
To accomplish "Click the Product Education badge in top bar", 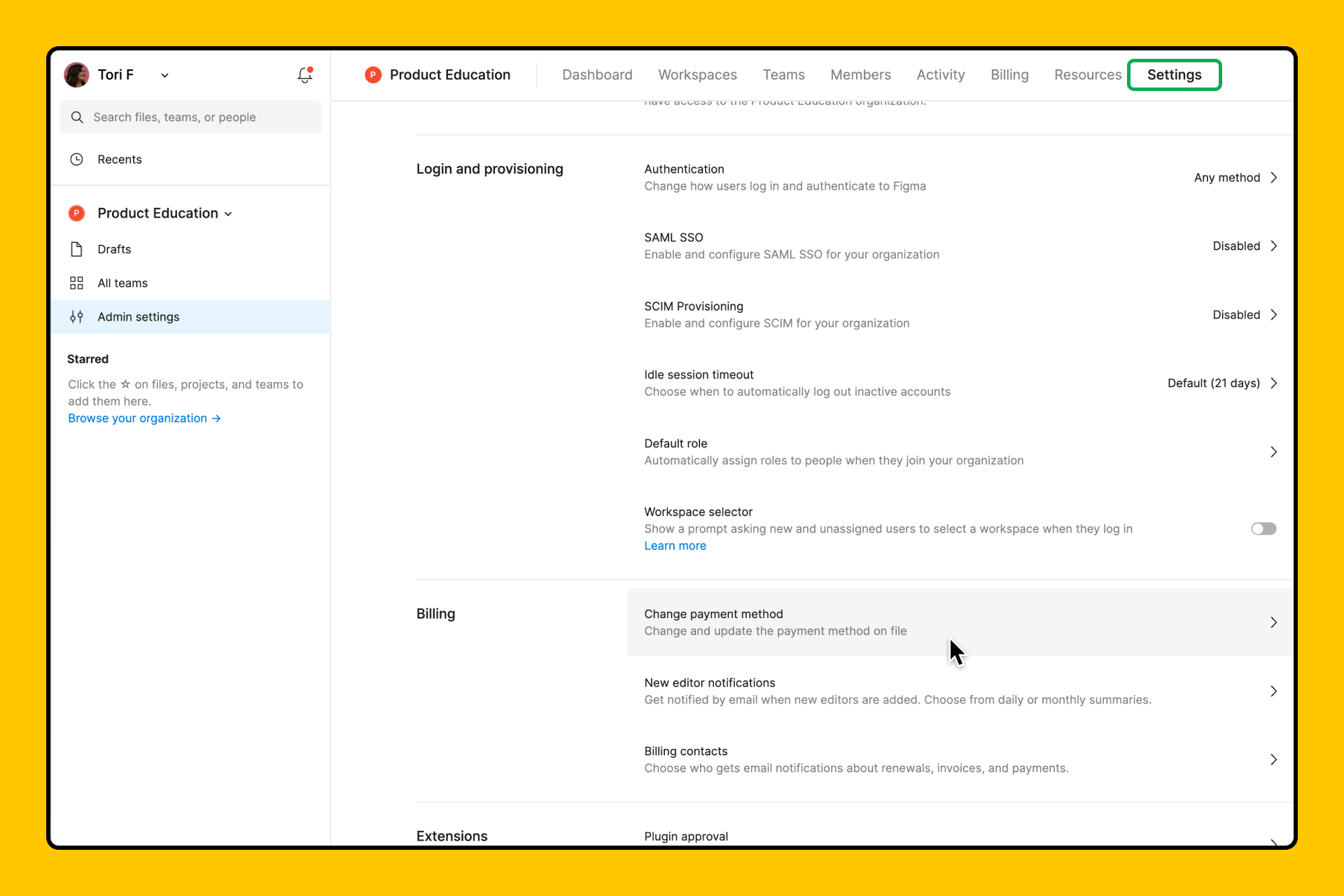I will 373,75.
